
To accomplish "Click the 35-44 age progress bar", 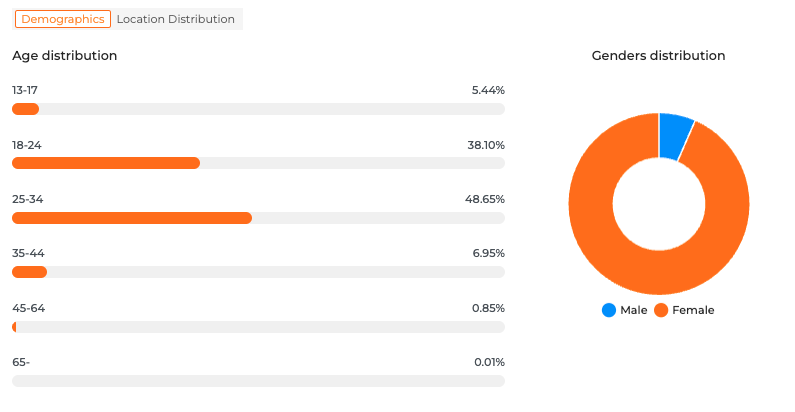I will coord(258,272).
